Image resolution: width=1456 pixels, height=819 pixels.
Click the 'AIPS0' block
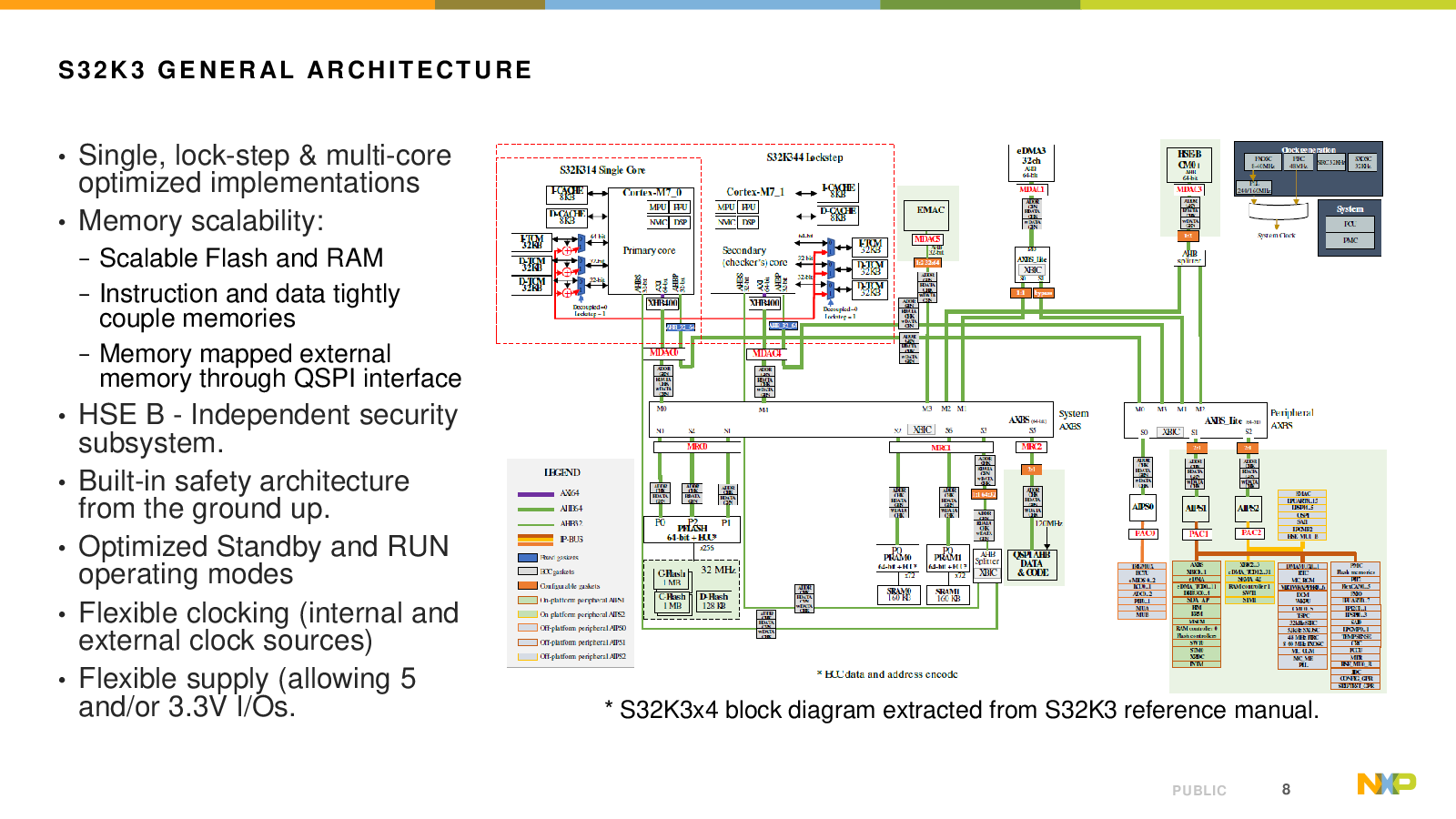1143,507
